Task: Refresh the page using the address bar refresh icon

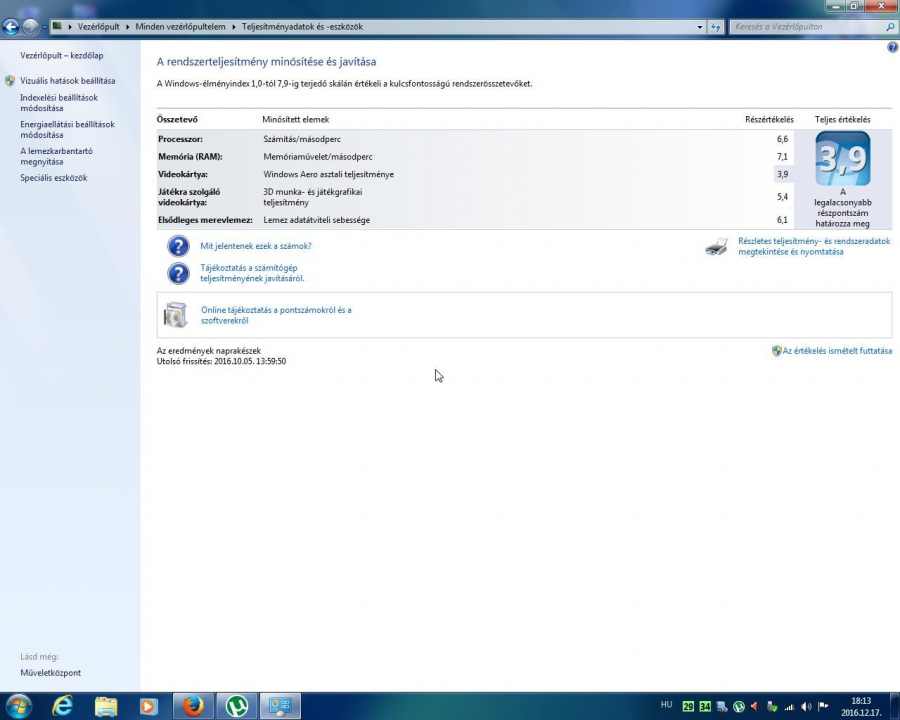Action: click(x=715, y=27)
